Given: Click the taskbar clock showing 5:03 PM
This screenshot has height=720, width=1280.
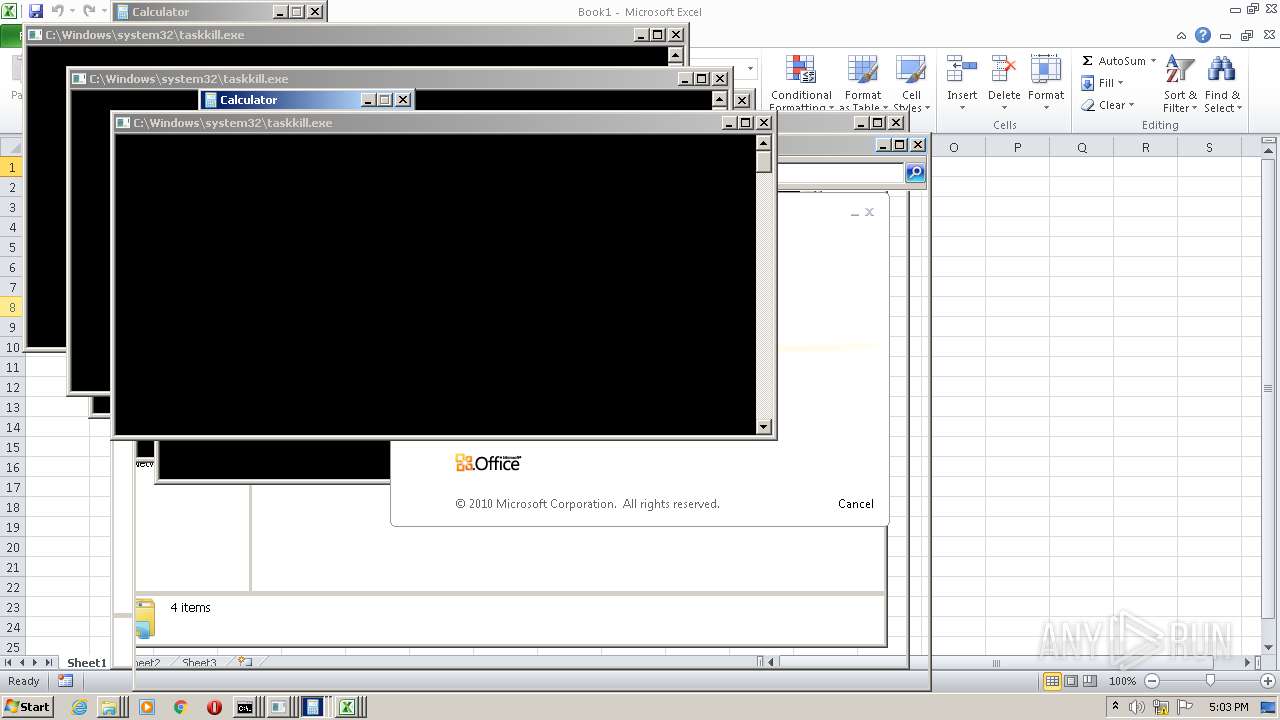Looking at the screenshot, I should [x=1229, y=707].
